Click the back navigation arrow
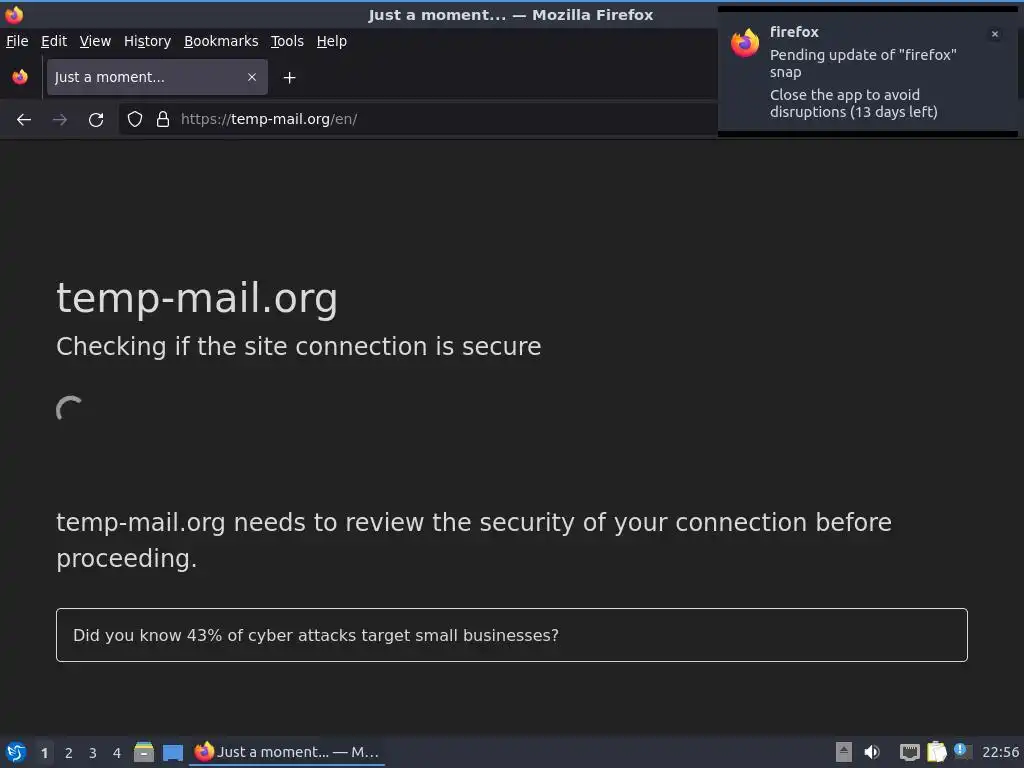Viewport: 1024px width, 768px height. coord(24,120)
